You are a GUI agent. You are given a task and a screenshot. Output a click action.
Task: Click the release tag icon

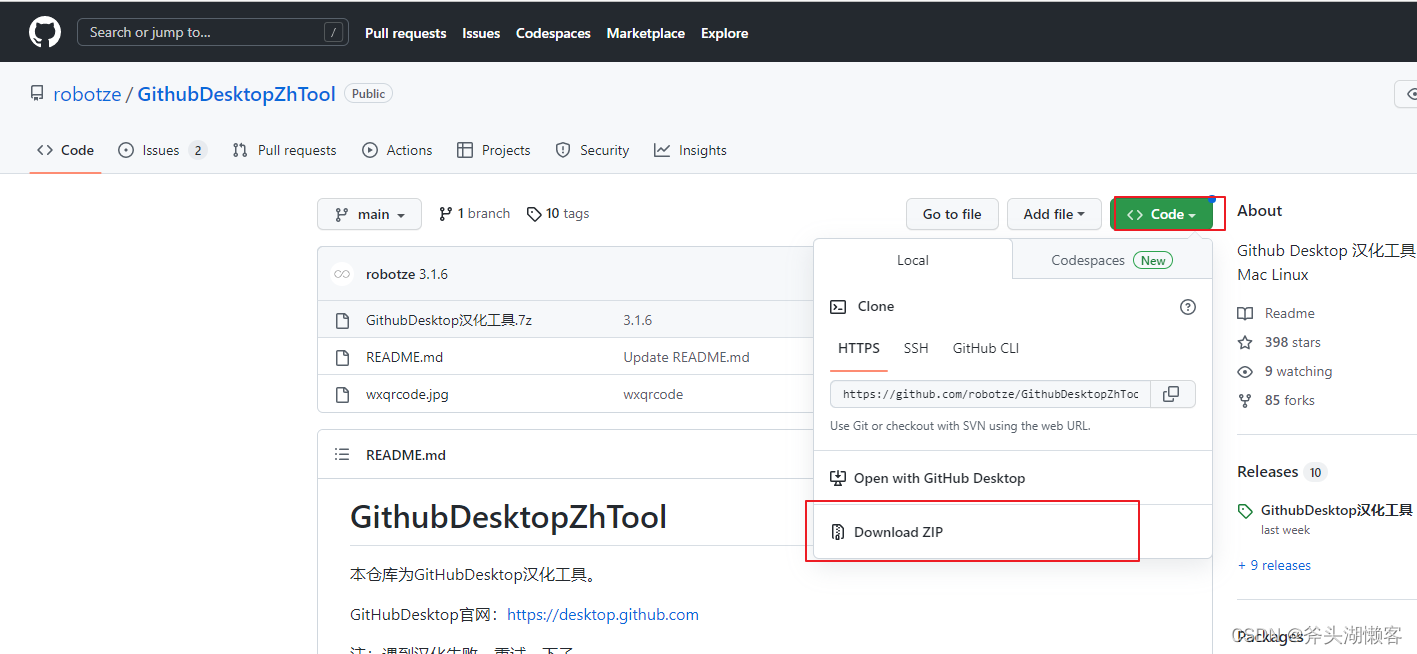tap(1245, 510)
